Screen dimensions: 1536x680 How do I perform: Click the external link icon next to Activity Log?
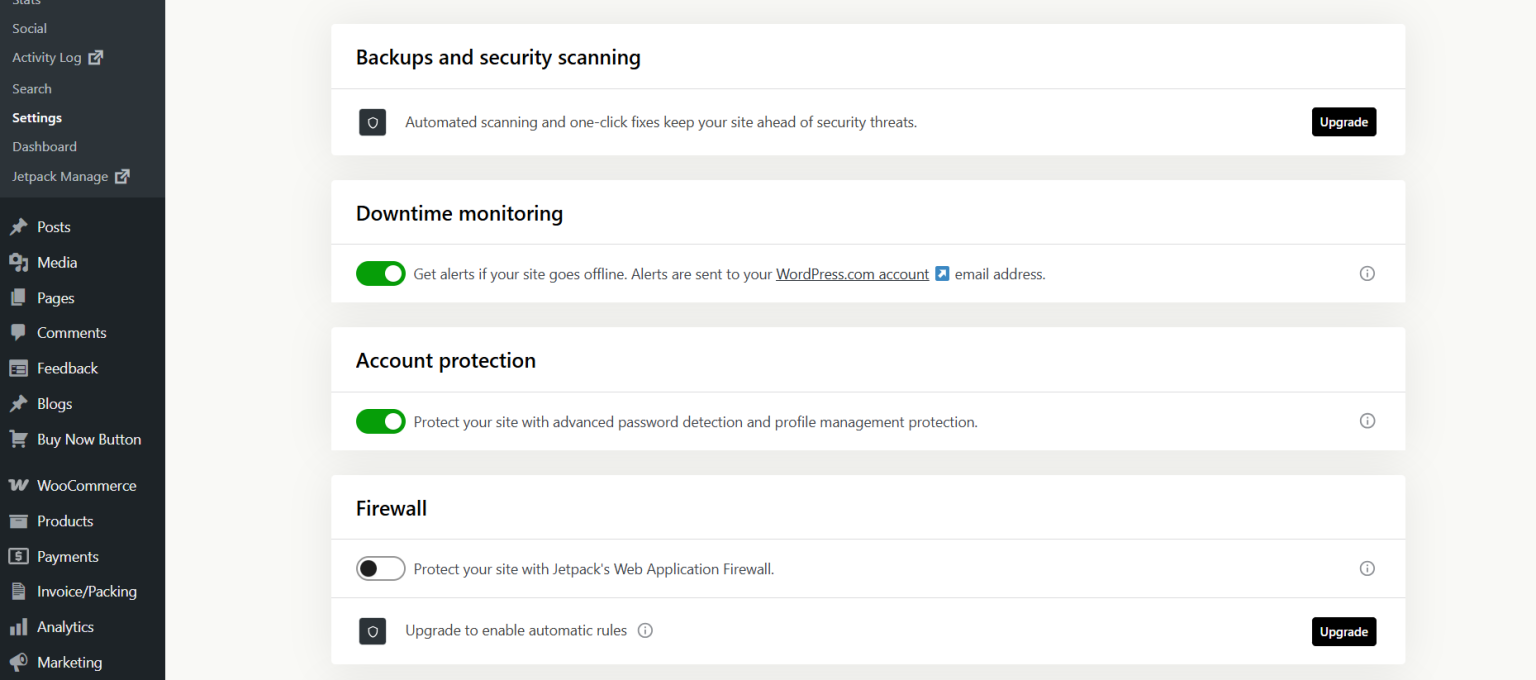(x=95, y=57)
